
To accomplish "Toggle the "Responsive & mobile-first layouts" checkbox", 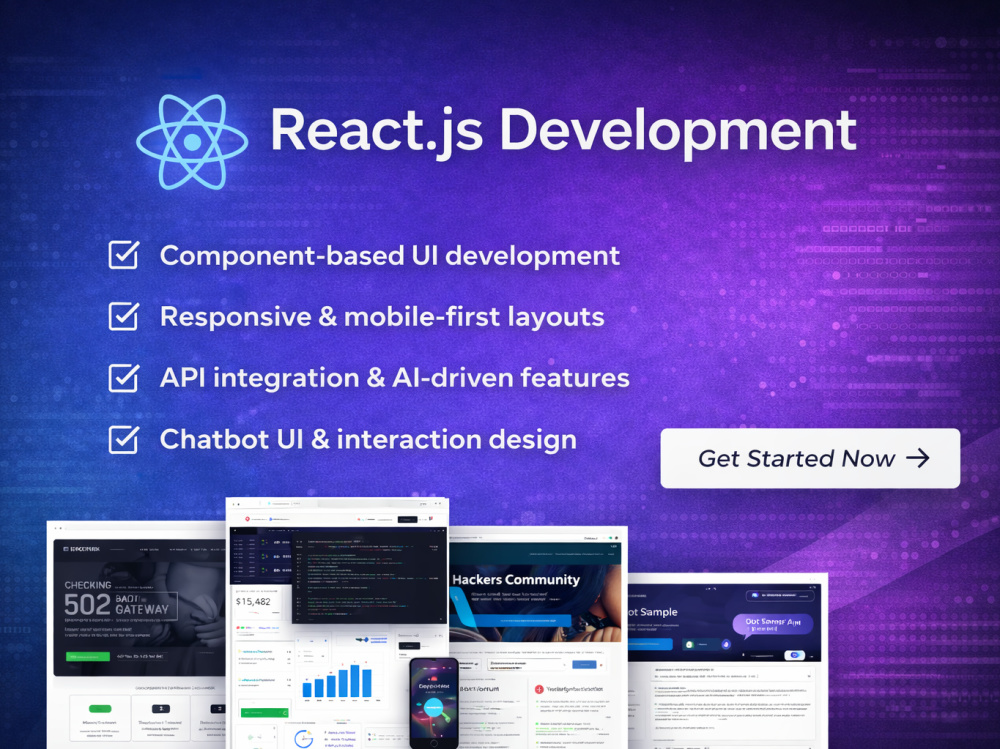I will point(124,316).
